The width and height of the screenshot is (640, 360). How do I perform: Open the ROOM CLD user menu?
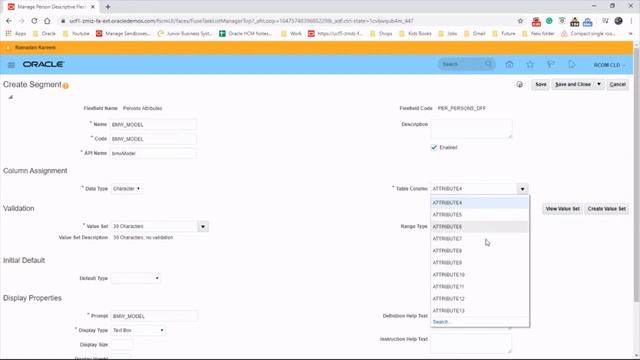pyautogui.click(x=609, y=65)
